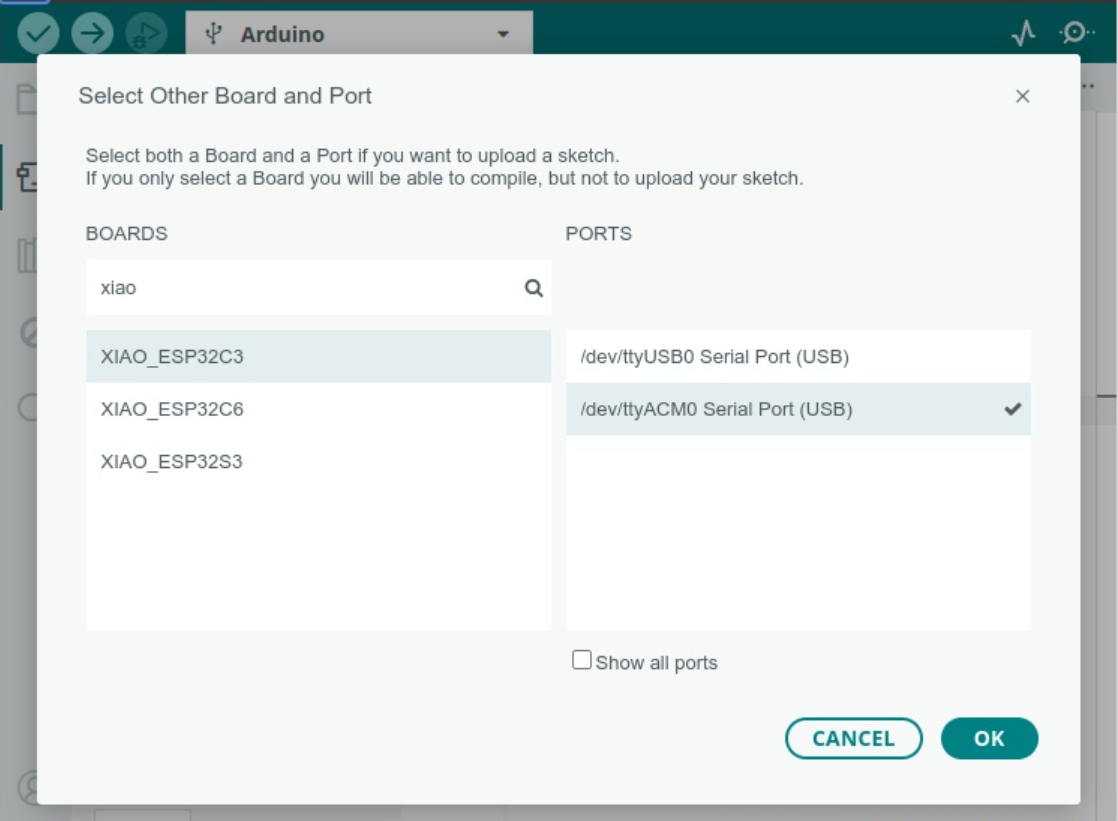Viewport: 1118px width, 821px height.
Task: Start debugging with the Debug icon
Action: 145,34
